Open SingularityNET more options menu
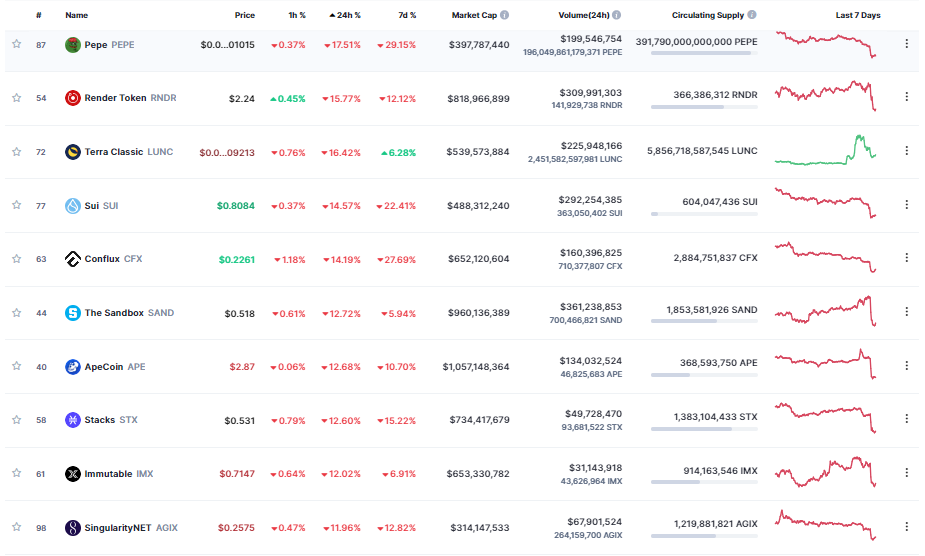This screenshot has height=556, width=925. click(907, 526)
